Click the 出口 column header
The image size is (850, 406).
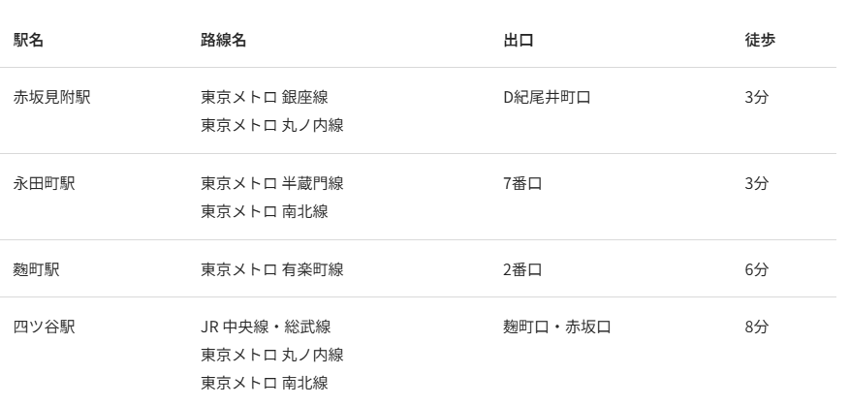[517, 40]
